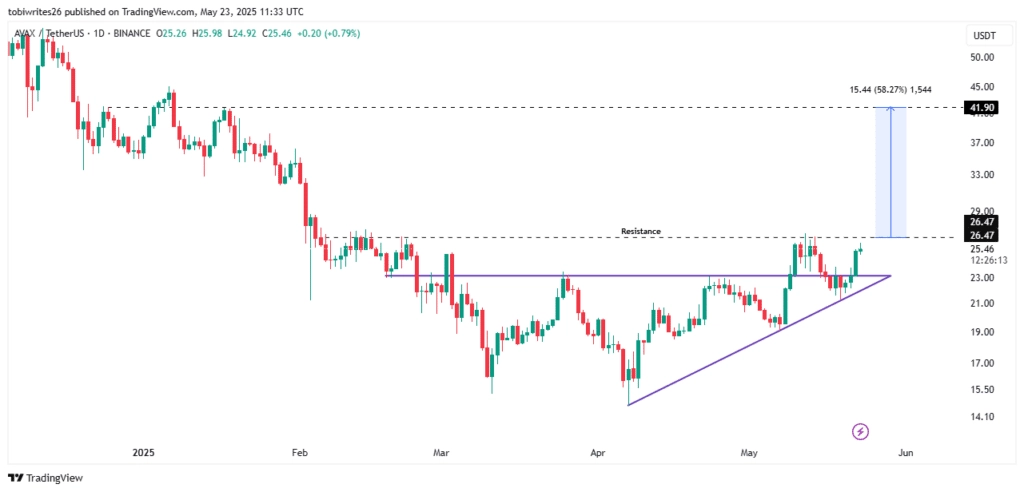Select the Resistance text label
The width and height of the screenshot is (1024, 492).
(641, 231)
